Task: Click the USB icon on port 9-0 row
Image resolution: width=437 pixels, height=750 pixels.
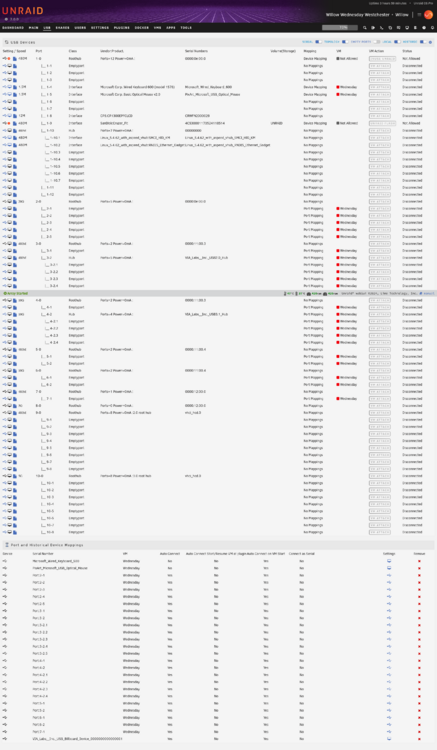Action: pos(5,413)
